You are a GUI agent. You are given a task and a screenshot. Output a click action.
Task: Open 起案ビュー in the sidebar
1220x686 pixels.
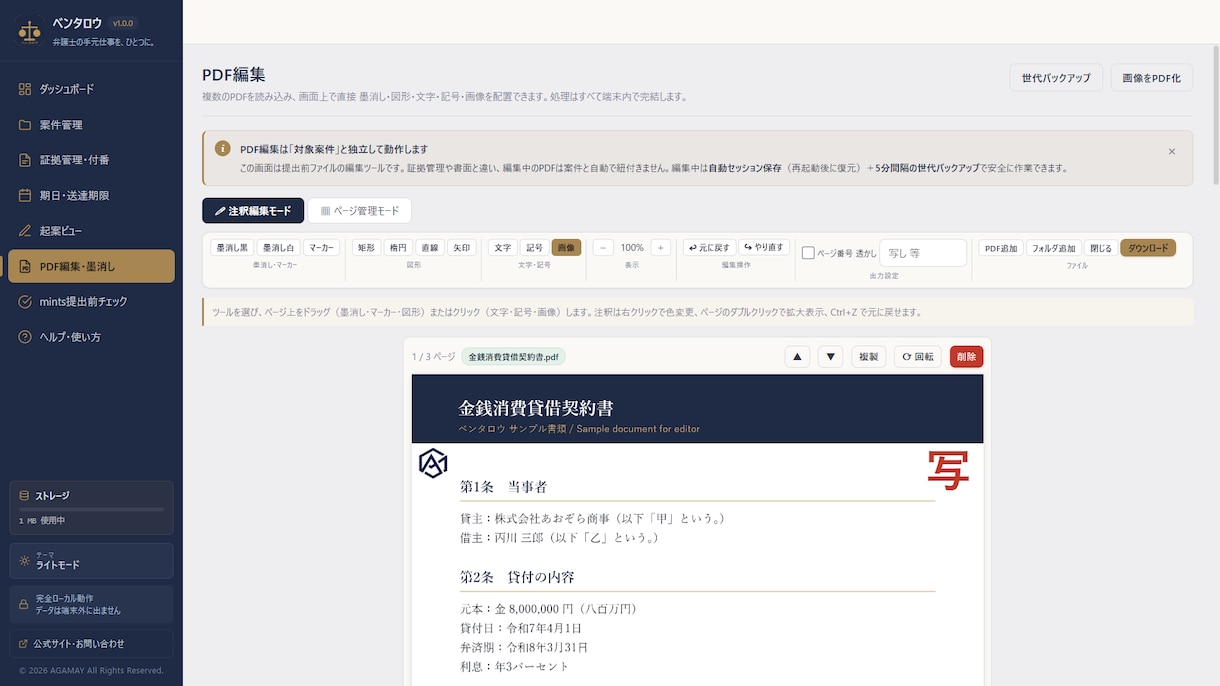click(91, 231)
